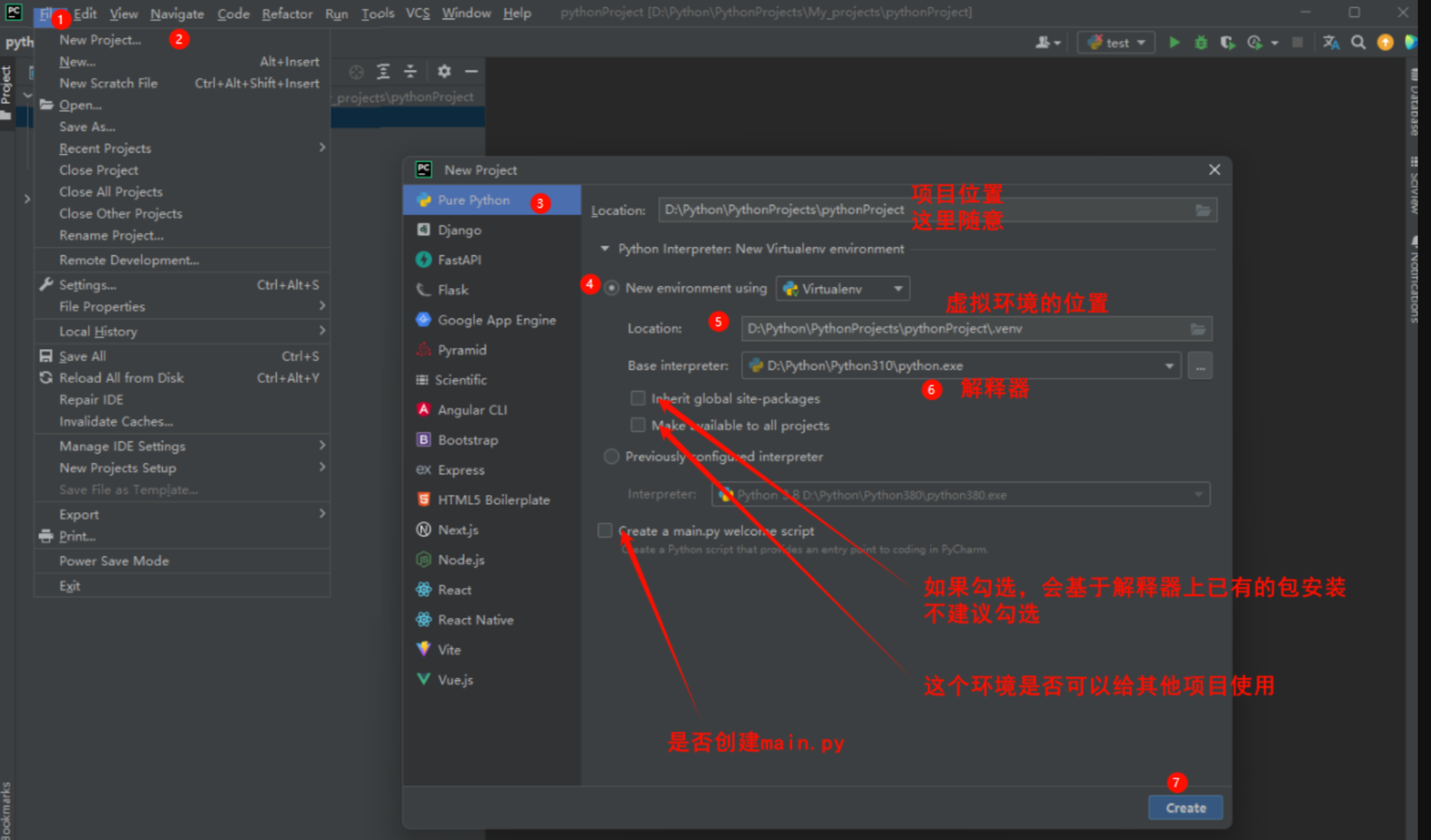Click Select Opened File target icon
1431x840 pixels.
(x=356, y=71)
